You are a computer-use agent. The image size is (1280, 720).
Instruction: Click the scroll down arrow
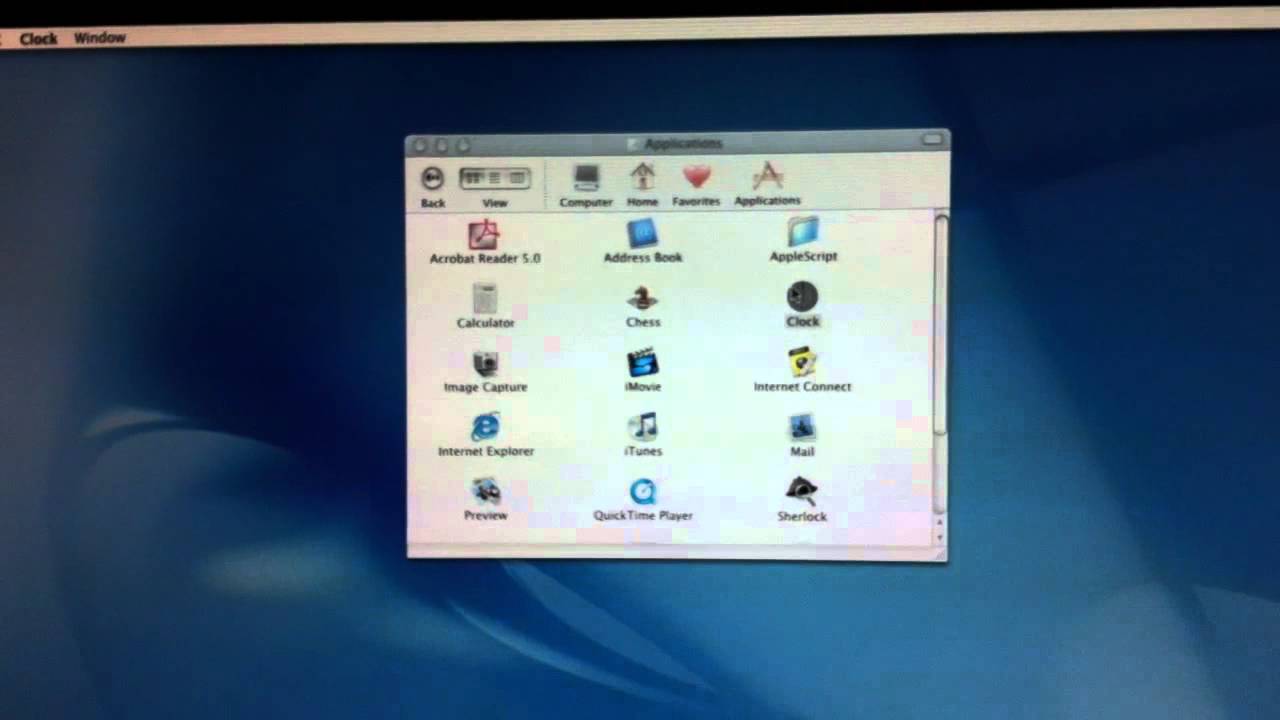pyautogui.click(x=939, y=537)
